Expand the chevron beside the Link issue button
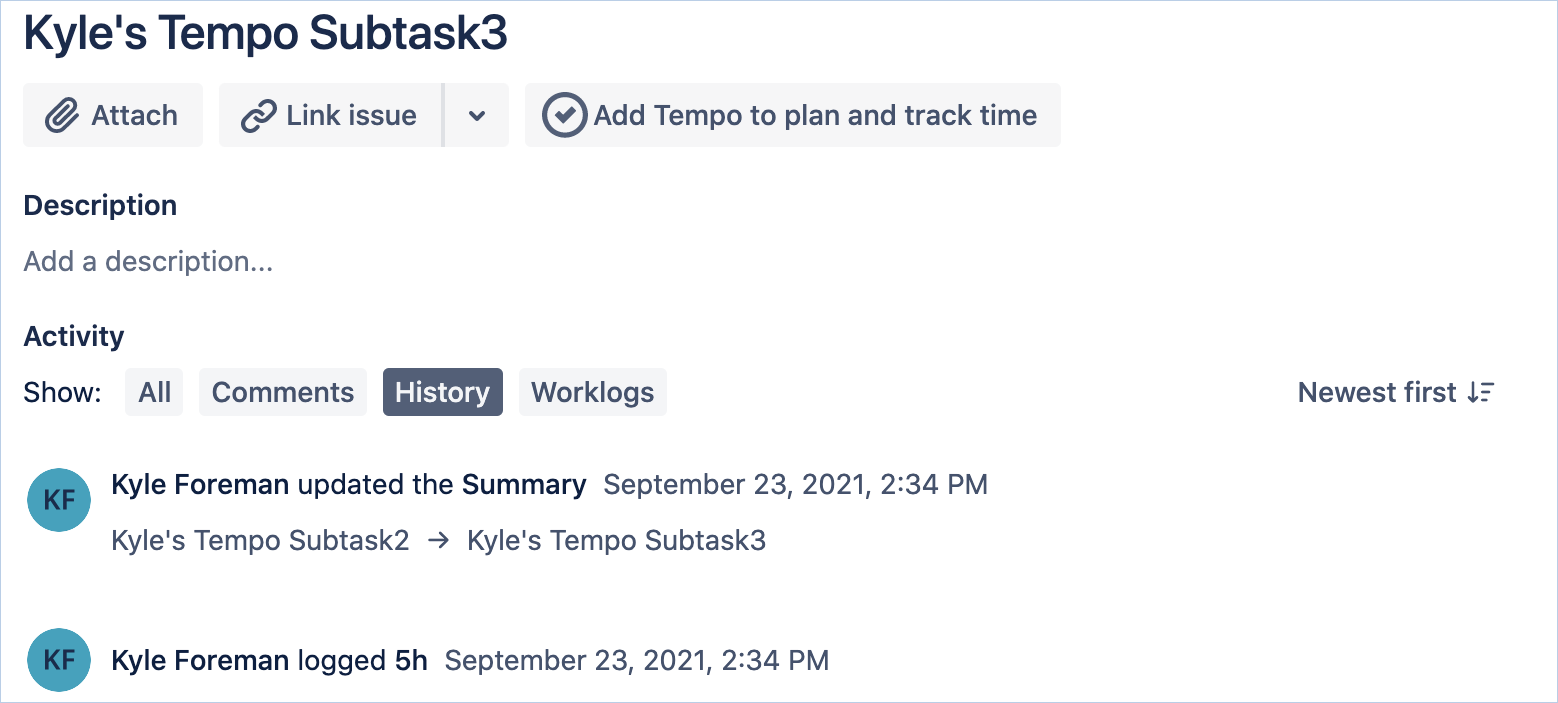 pyautogui.click(x=477, y=115)
